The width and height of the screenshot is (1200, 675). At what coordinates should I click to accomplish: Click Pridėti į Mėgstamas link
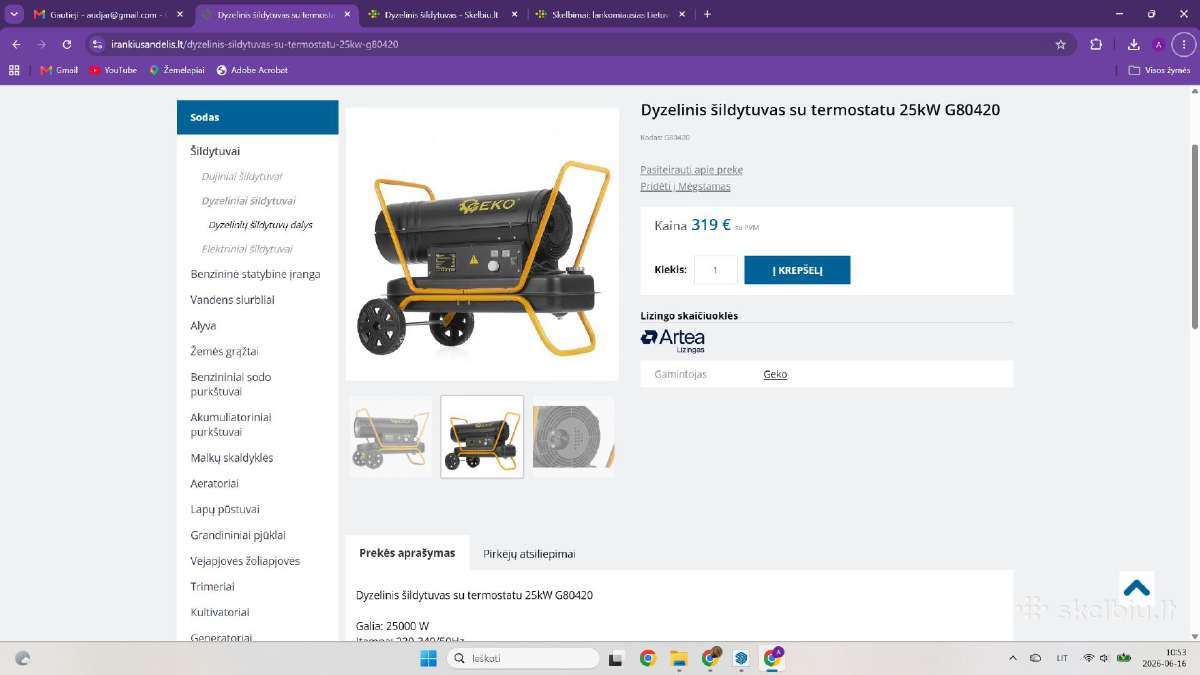tap(686, 187)
